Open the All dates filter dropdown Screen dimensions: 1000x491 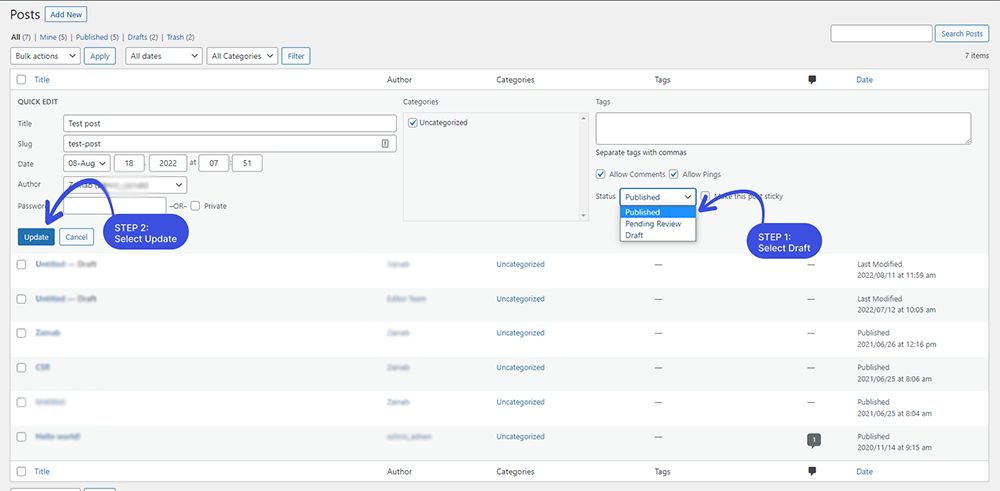(x=164, y=56)
